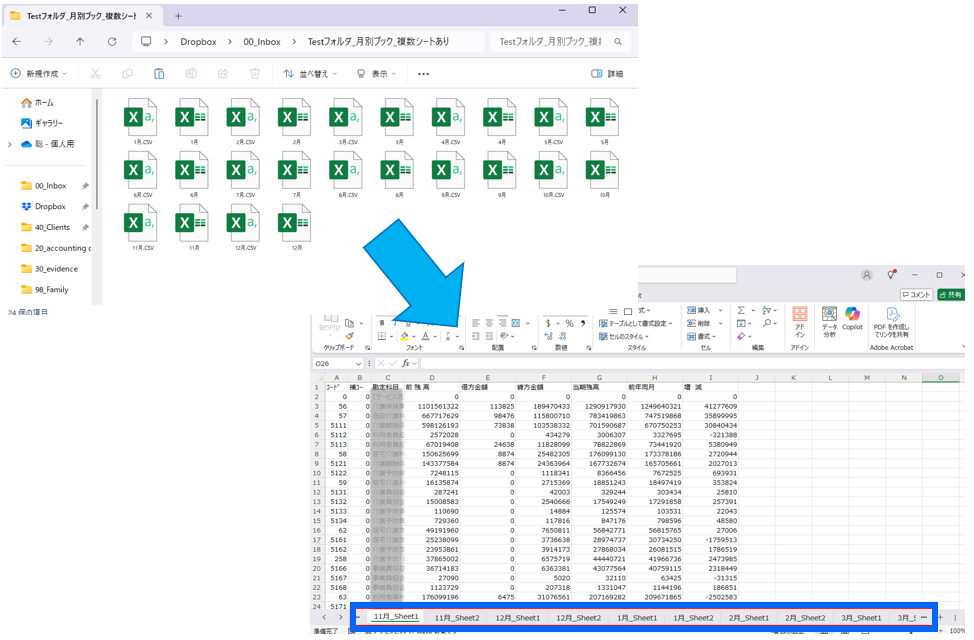Toggle the Details (詳細) pane in Explorer

[607, 74]
